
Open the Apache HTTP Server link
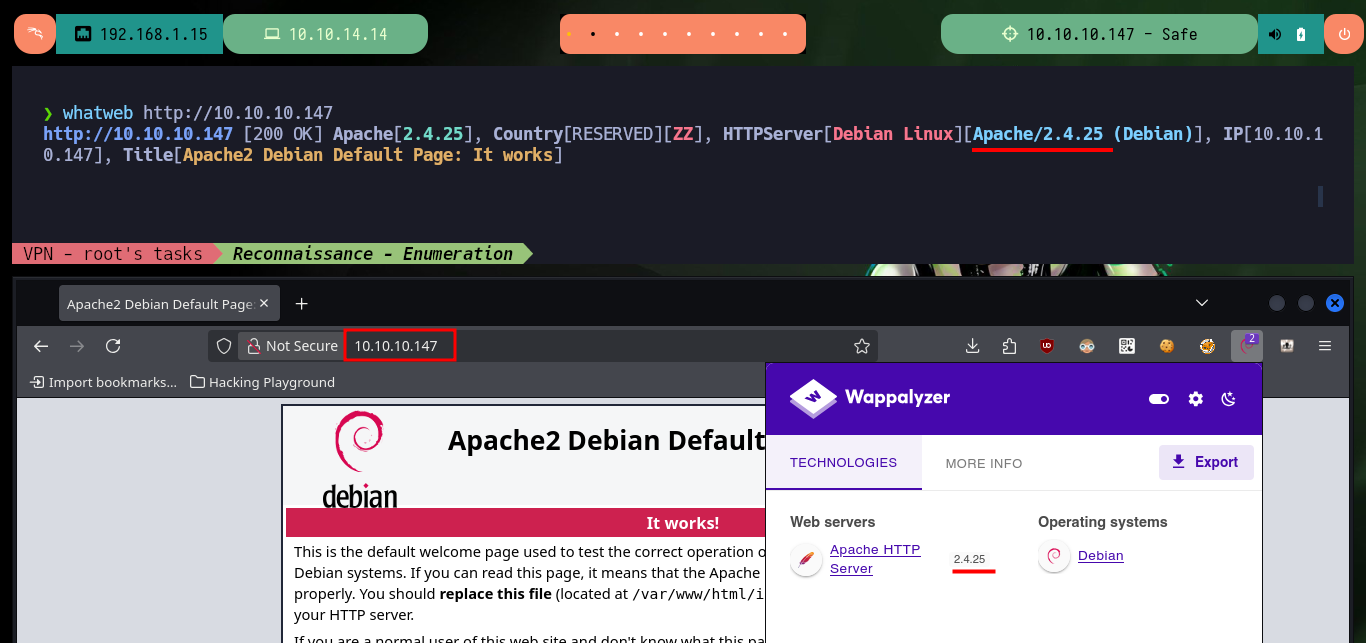875,559
